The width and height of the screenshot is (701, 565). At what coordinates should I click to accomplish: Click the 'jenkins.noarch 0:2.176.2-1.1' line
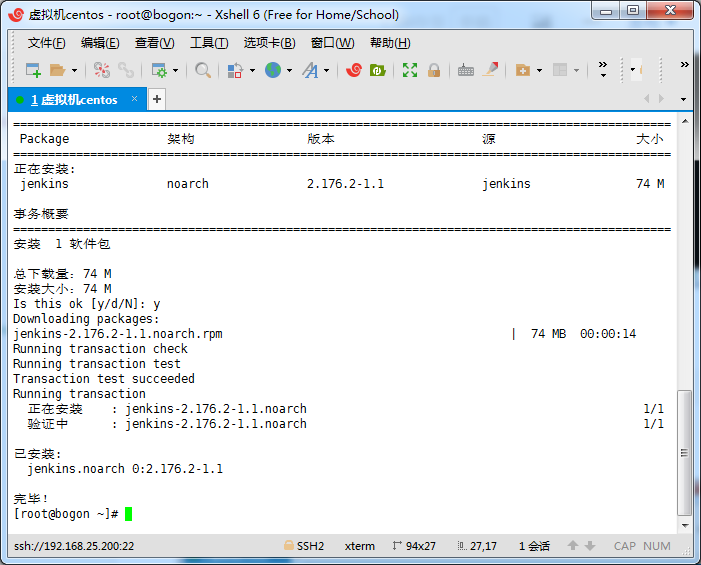click(x=125, y=469)
